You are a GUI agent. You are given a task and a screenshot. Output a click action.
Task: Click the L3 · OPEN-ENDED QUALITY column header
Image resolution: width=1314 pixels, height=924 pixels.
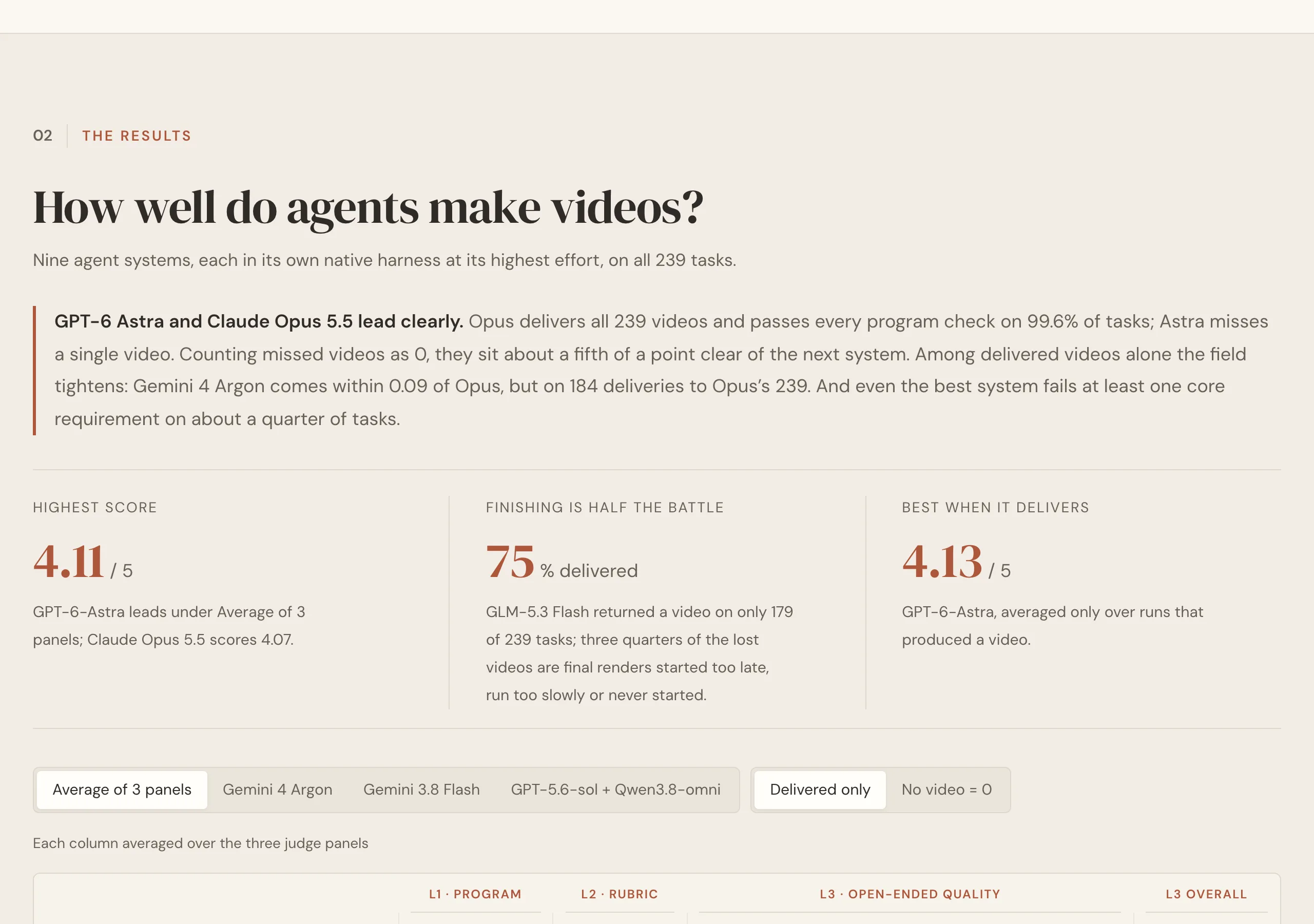[x=910, y=894]
